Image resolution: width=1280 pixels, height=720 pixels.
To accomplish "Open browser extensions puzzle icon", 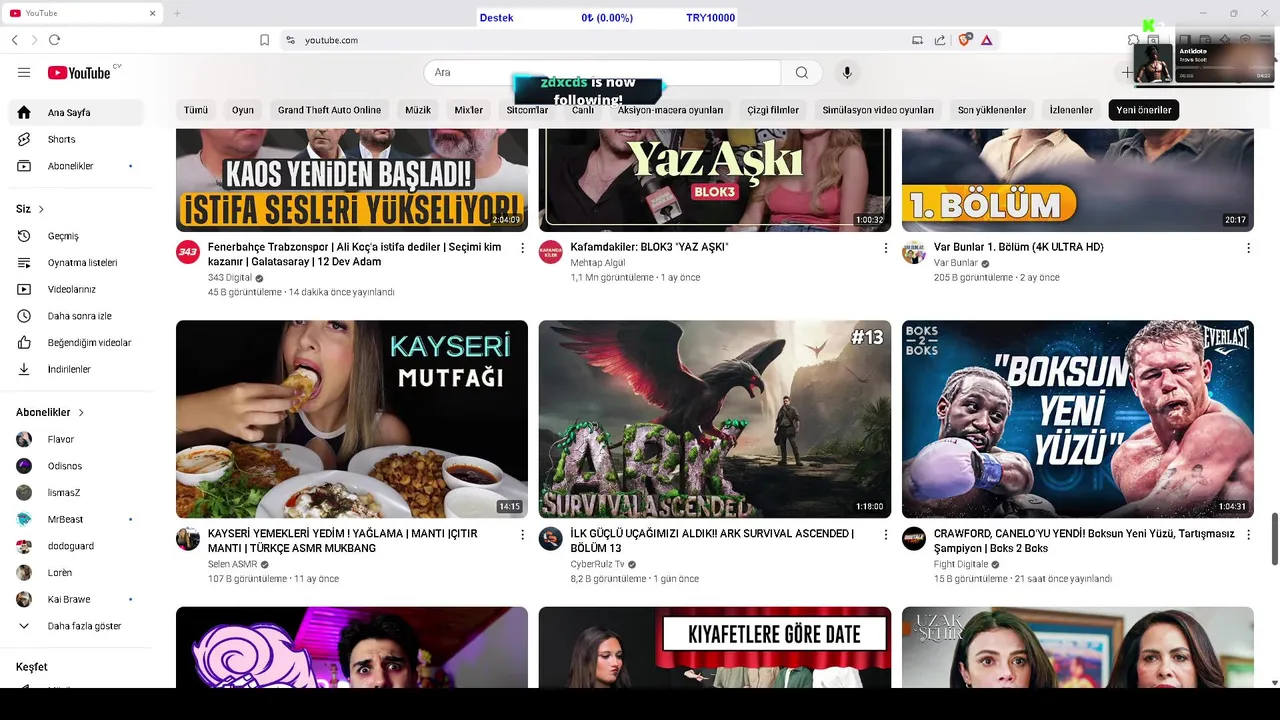I will click(x=1133, y=40).
